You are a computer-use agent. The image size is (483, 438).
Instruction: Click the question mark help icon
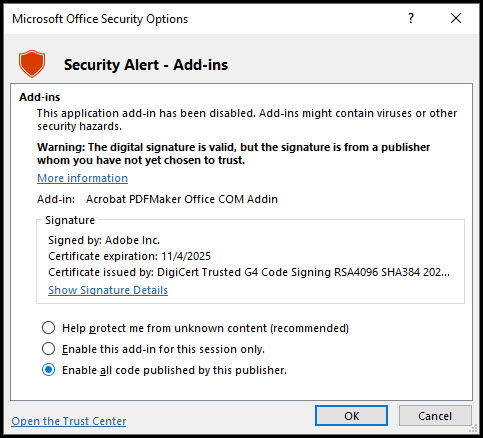point(411,18)
